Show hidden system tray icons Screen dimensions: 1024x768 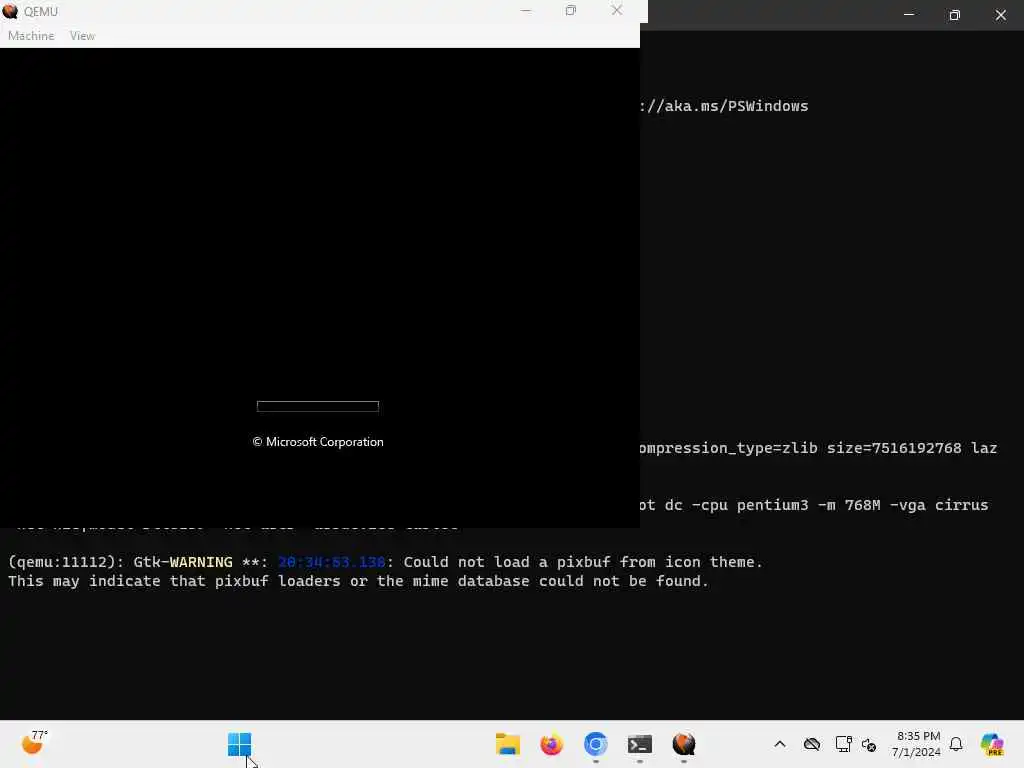(780, 744)
